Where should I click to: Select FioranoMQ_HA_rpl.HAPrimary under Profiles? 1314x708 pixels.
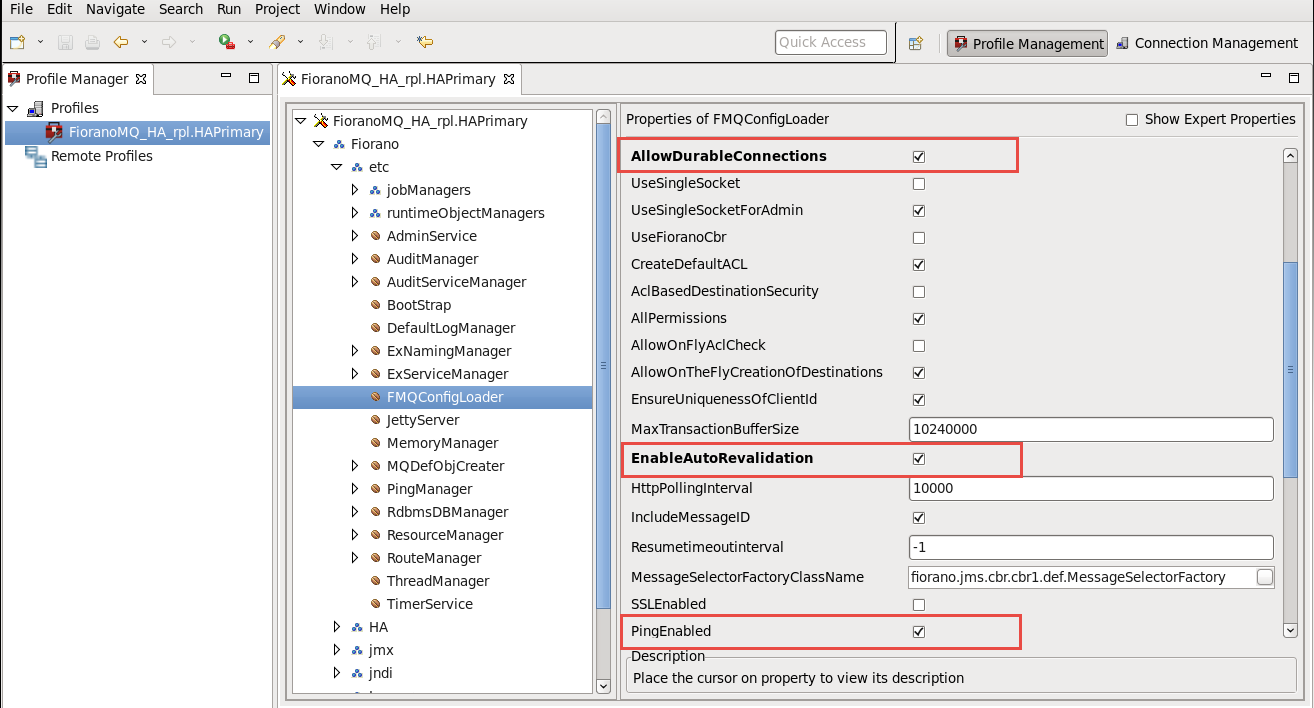click(165, 132)
